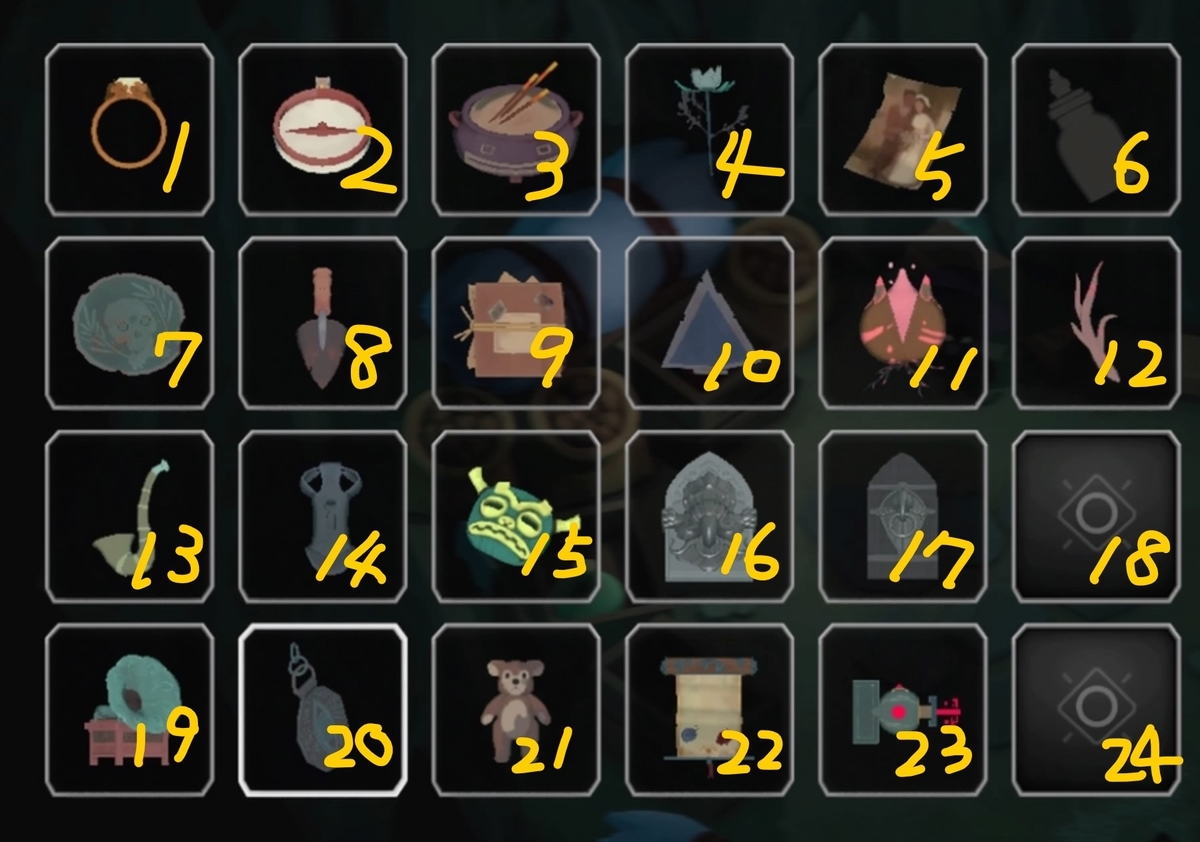
Task: Select the blue triangle prism in slot 10
Action: 710,323
